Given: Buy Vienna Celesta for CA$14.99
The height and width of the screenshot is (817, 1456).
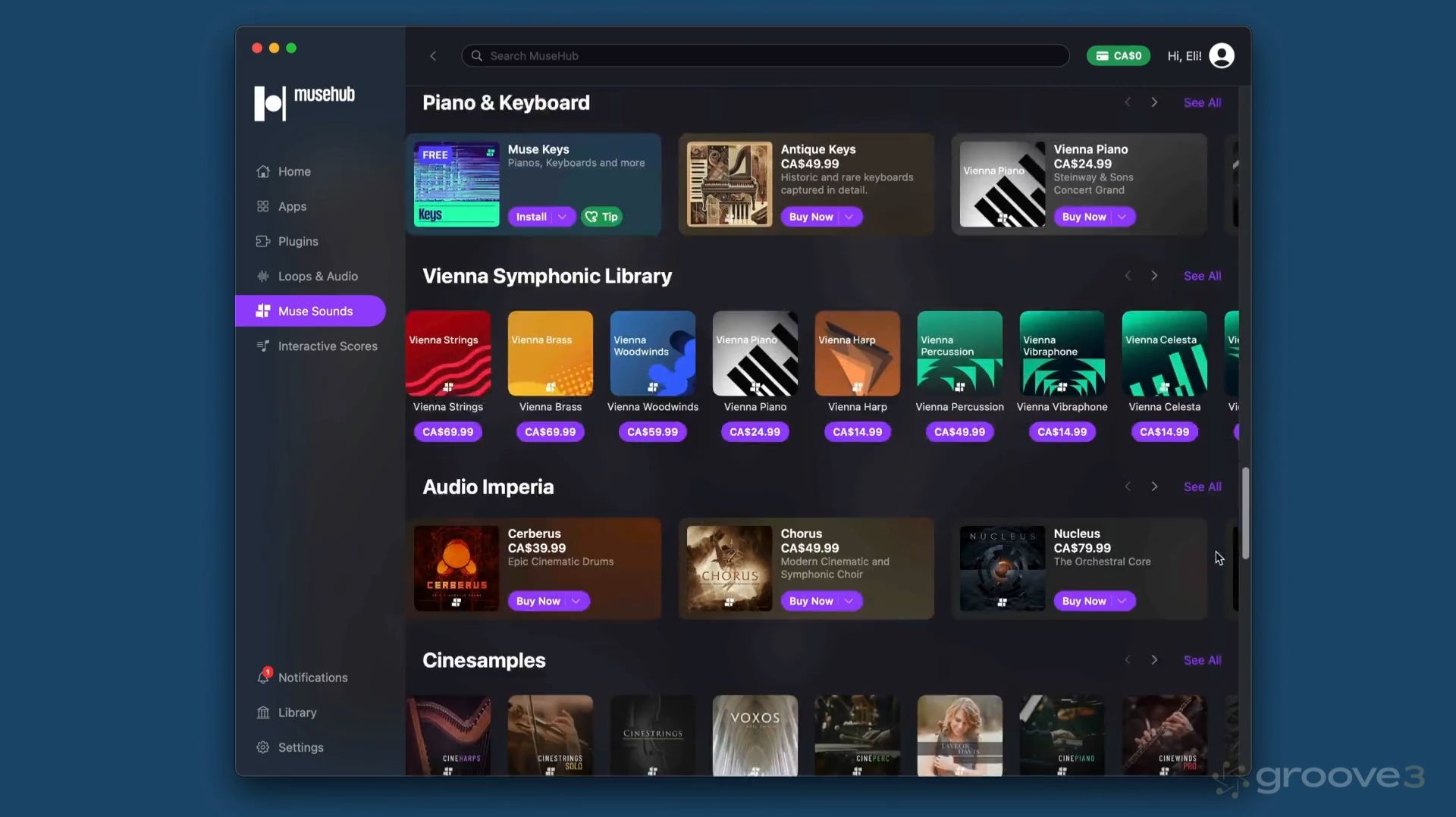Looking at the screenshot, I should tap(1165, 432).
